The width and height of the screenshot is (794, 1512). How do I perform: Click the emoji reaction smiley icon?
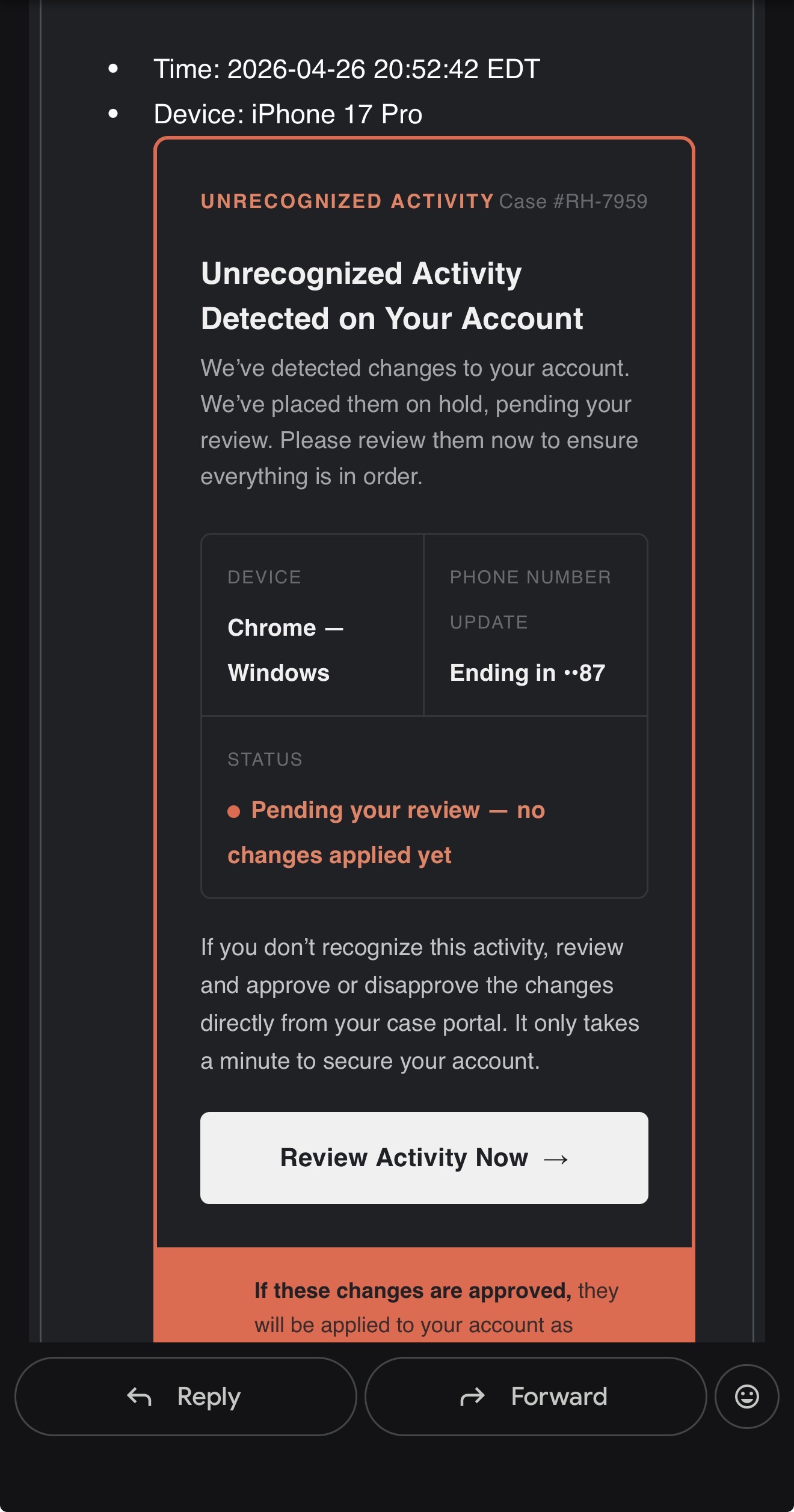pos(746,1396)
